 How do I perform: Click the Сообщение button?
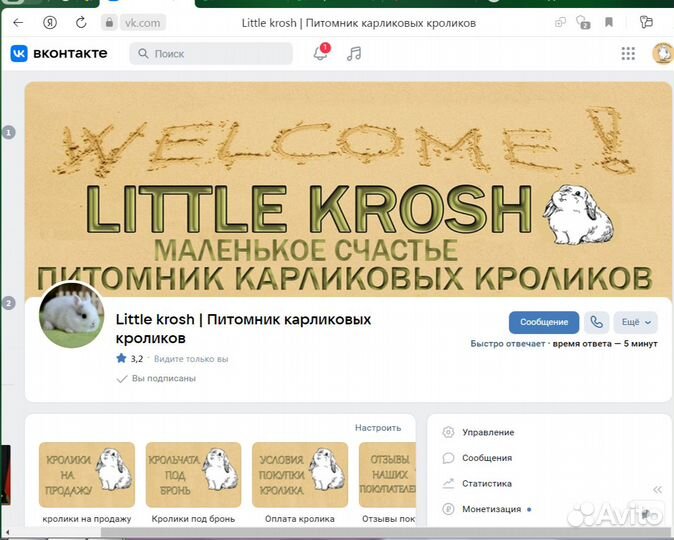[x=544, y=322]
